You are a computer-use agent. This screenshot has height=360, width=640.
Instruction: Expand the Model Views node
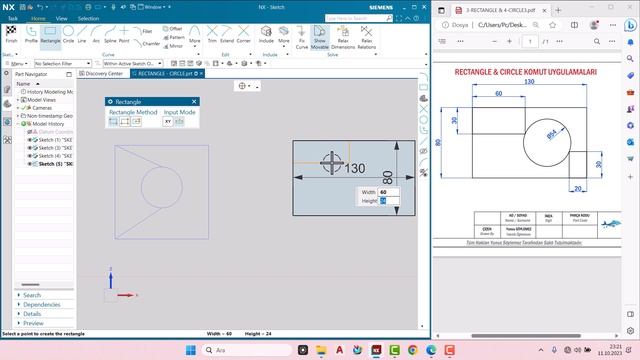click(18, 100)
